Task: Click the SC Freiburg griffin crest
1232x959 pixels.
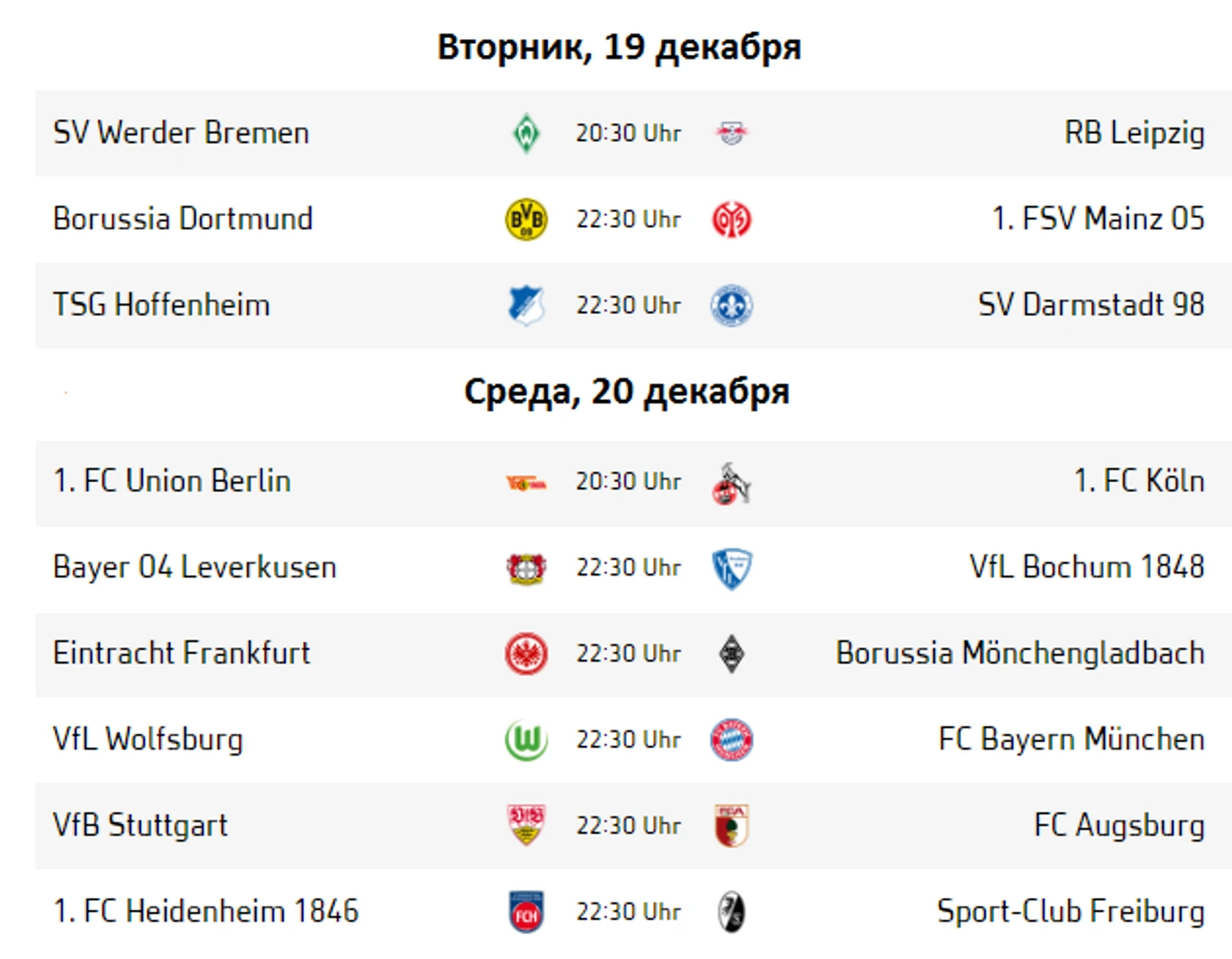Action: pos(732,913)
